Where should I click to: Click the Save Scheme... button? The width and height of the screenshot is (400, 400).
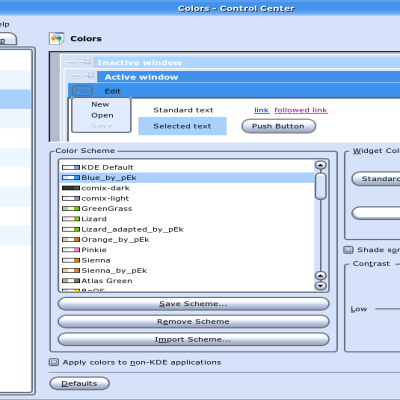[193, 304]
